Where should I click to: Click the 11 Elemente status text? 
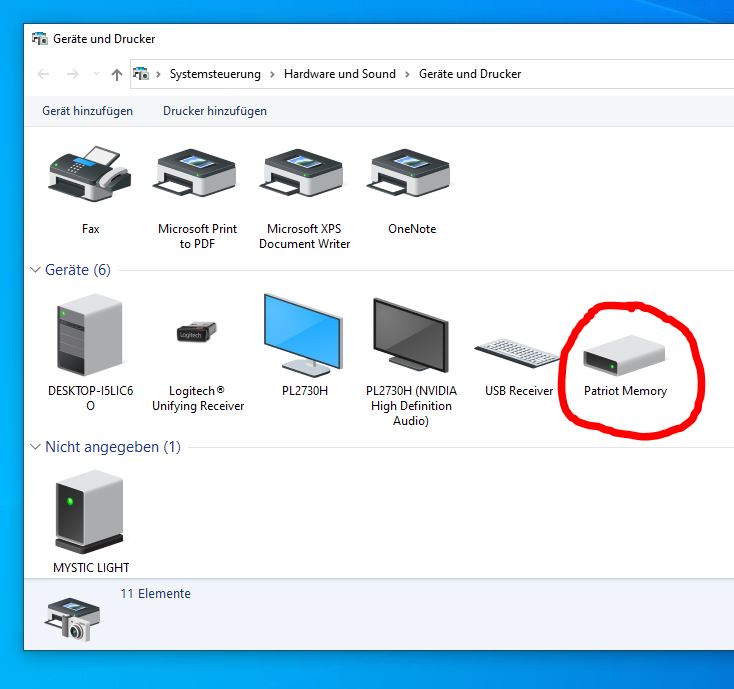pyautogui.click(x=155, y=594)
